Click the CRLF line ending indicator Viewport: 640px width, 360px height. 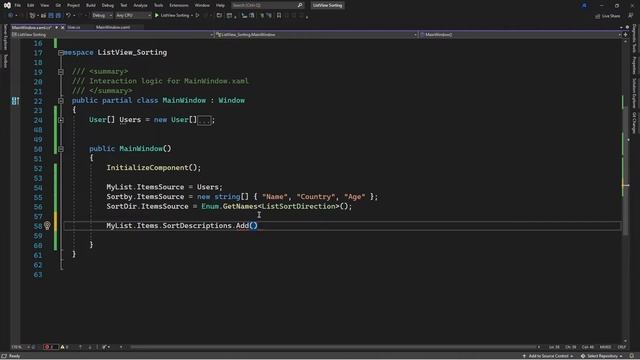point(622,347)
